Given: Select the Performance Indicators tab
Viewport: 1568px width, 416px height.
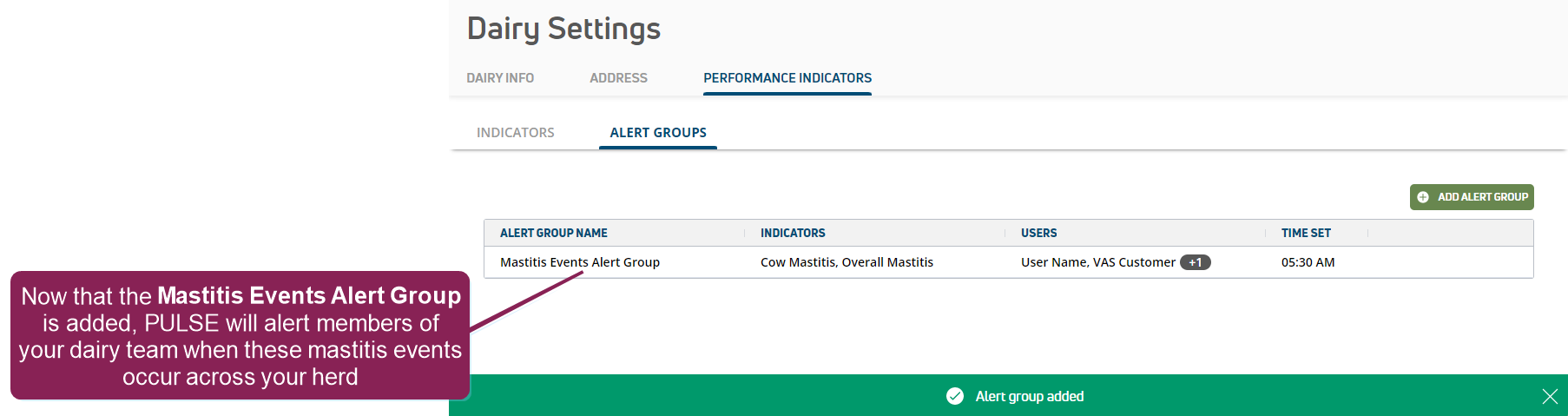Looking at the screenshot, I should [787, 78].
